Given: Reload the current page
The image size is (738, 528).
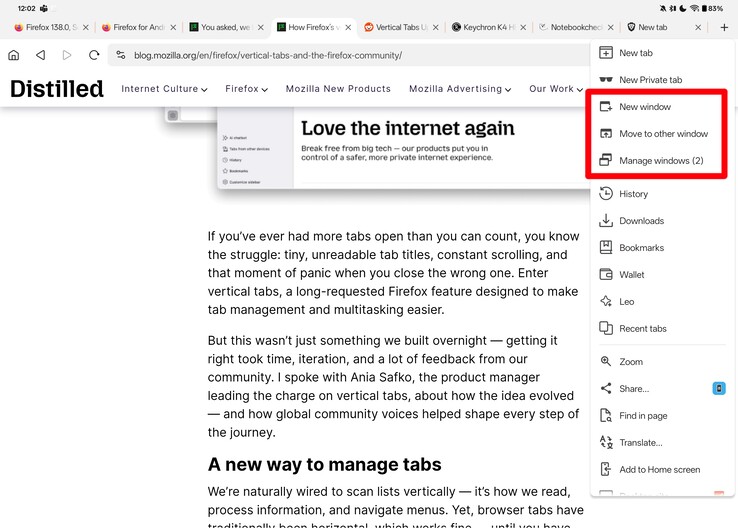Looking at the screenshot, I should 94,55.
